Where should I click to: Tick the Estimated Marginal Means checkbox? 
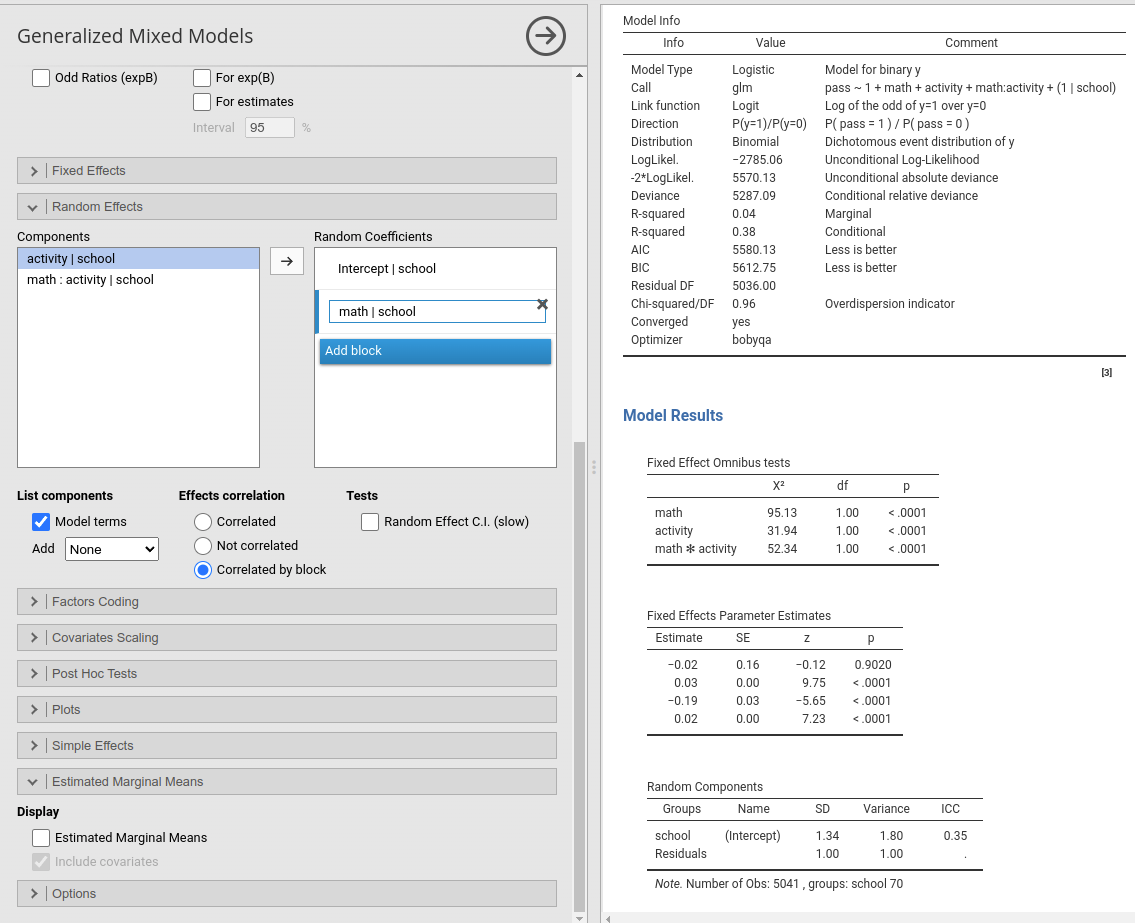[x=41, y=838]
